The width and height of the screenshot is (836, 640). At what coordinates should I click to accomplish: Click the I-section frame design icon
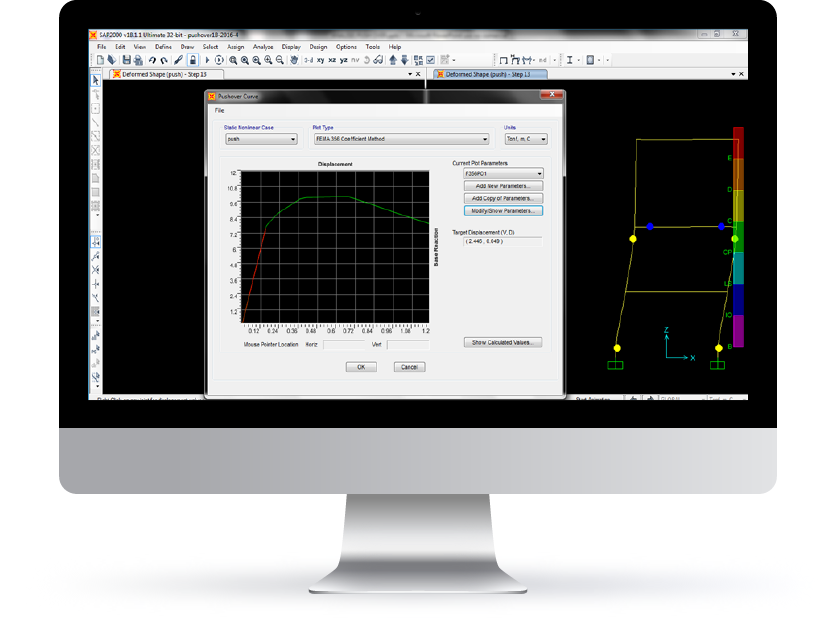point(569,60)
